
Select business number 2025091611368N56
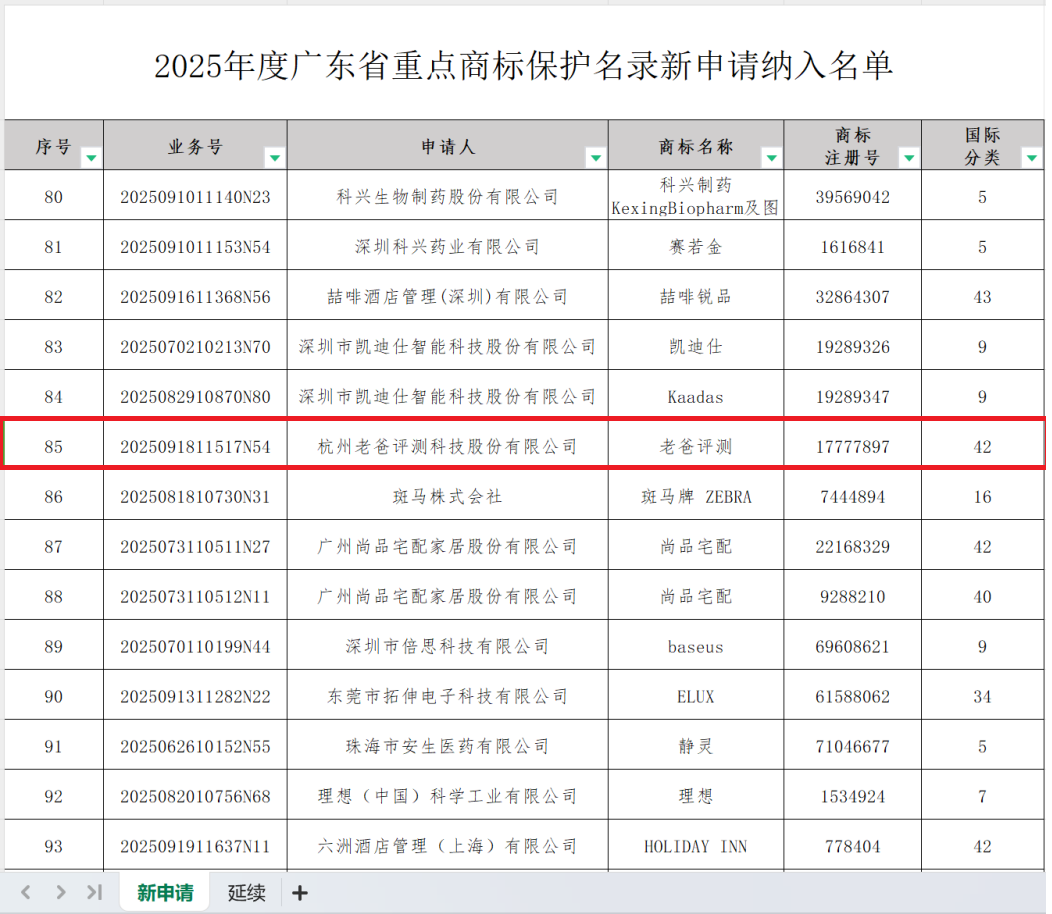195,295
